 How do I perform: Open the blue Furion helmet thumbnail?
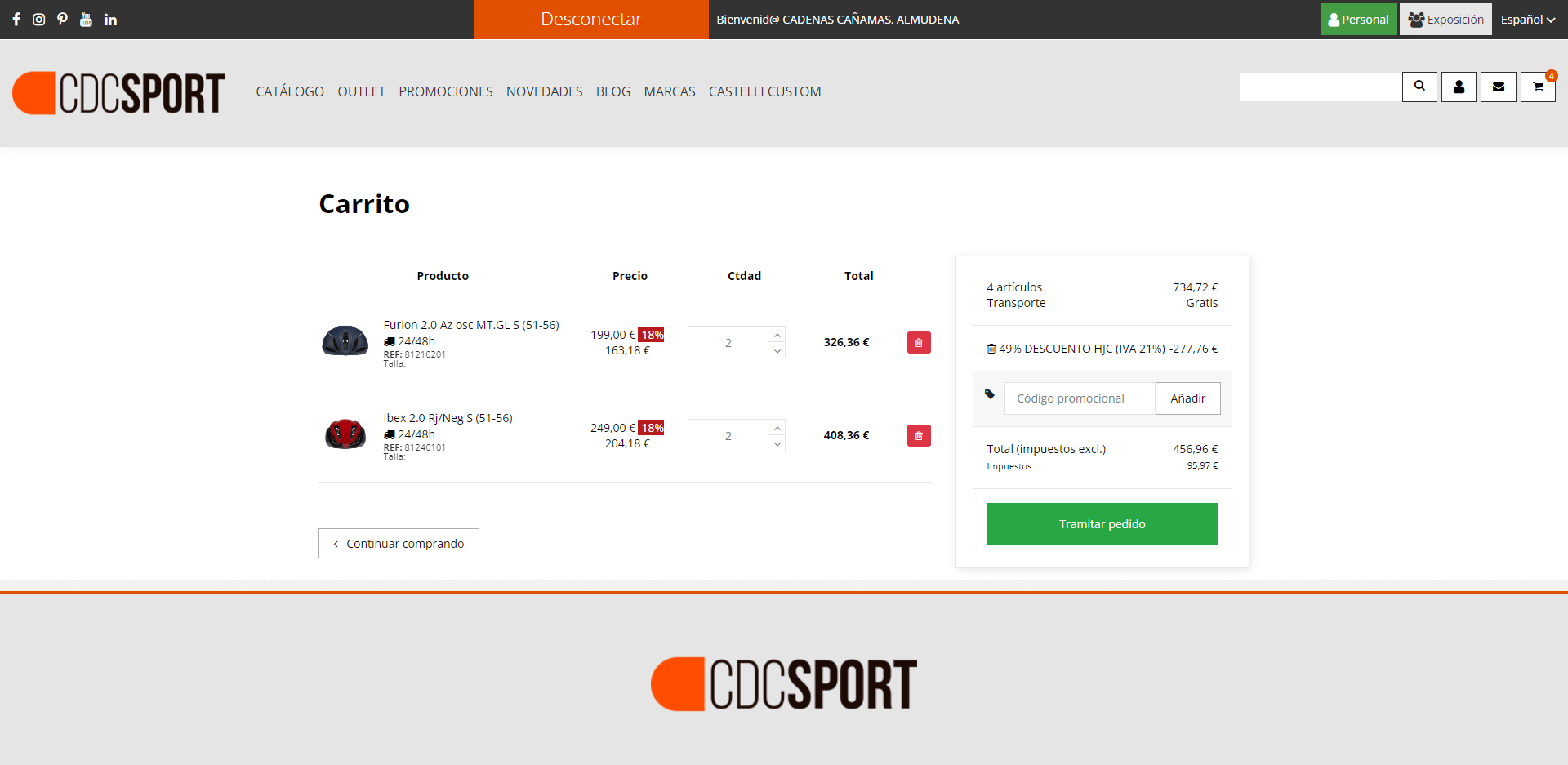(345, 341)
